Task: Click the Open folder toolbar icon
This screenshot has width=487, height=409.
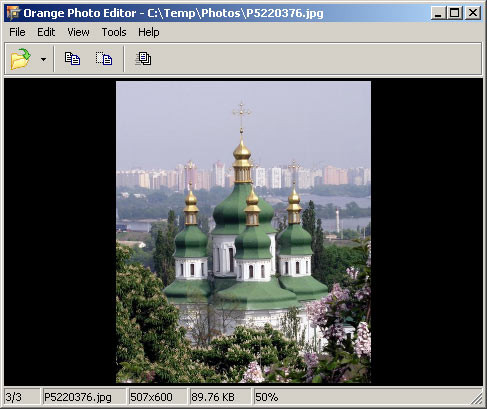Action: pos(21,59)
